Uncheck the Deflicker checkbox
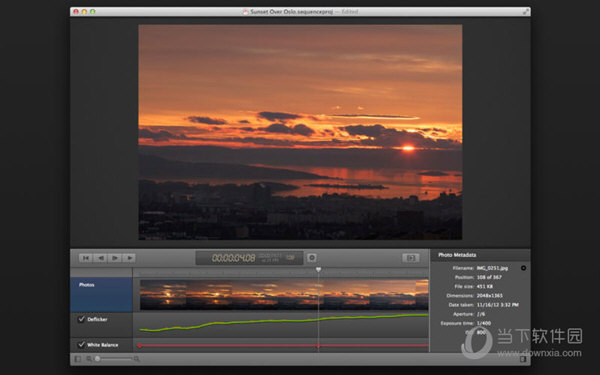The image size is (600, 375). [81, 319]
